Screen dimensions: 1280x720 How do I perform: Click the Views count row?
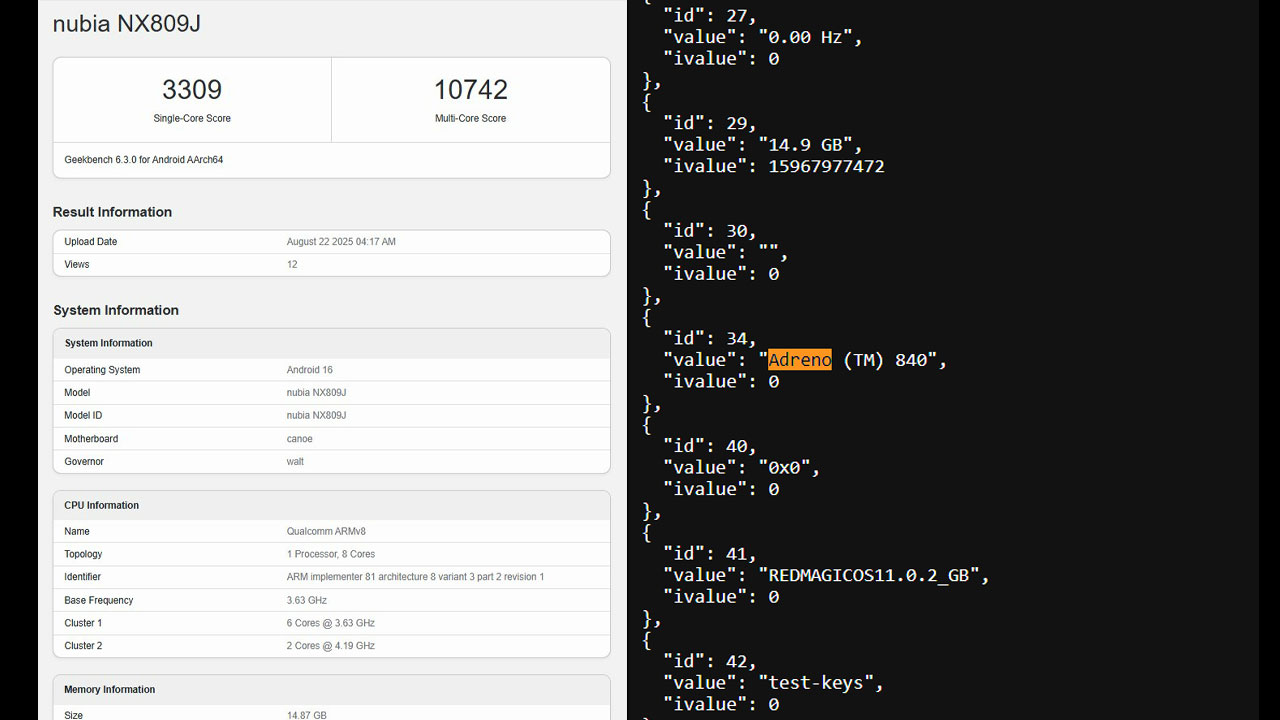(x=331, y=265)
